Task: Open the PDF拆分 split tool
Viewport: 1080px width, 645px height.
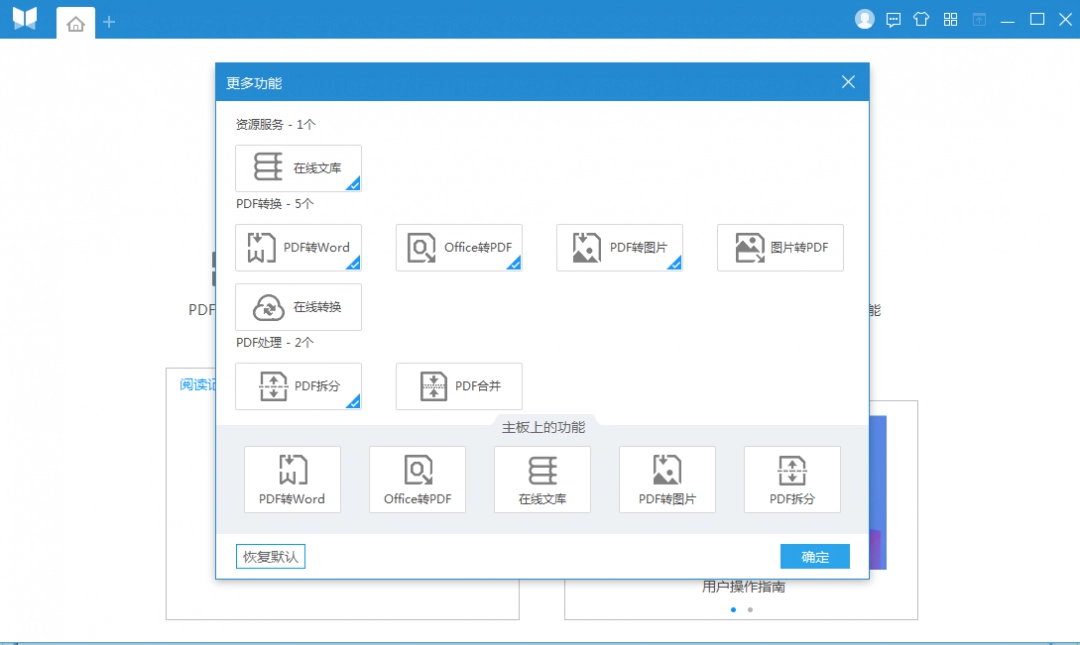Action: 298,386
